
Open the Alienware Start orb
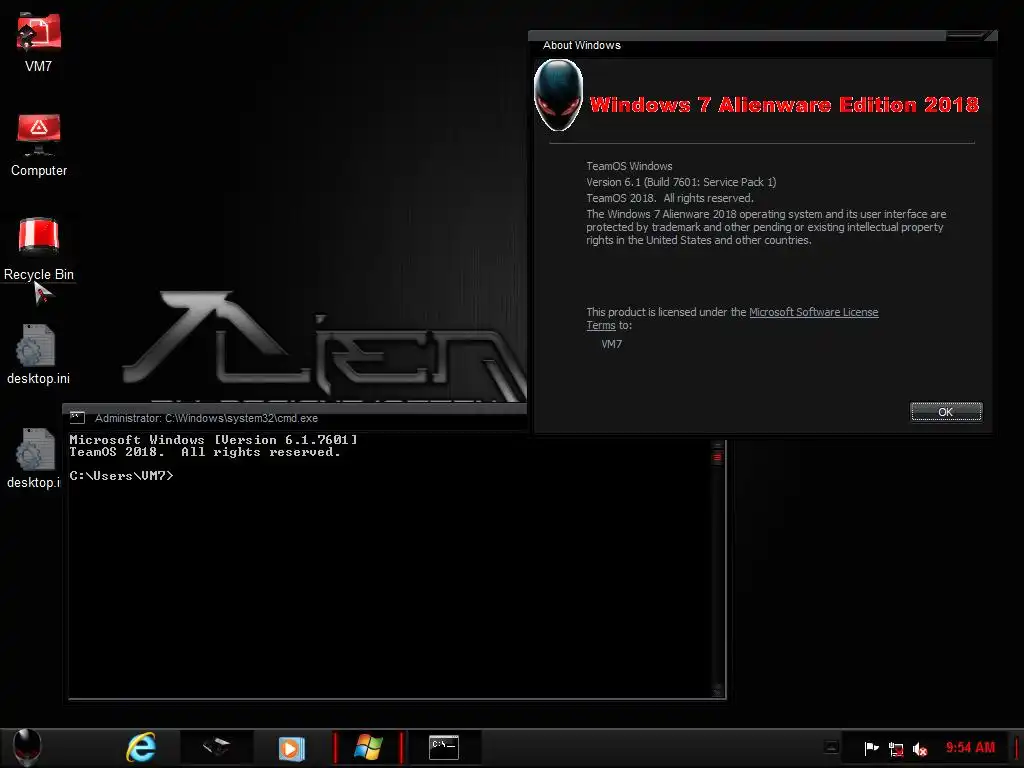coord(27,747)
